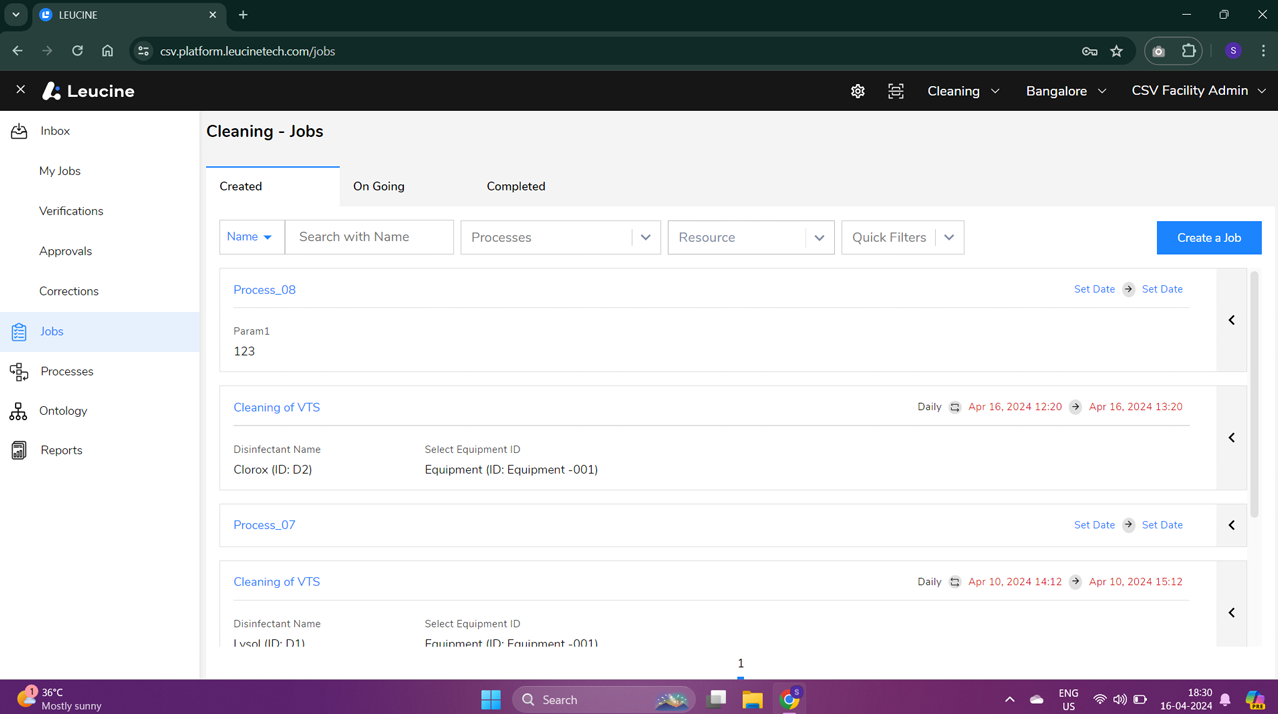Go to browser home page icon
Screen dimensions: 1278x714
coord(107,51)
